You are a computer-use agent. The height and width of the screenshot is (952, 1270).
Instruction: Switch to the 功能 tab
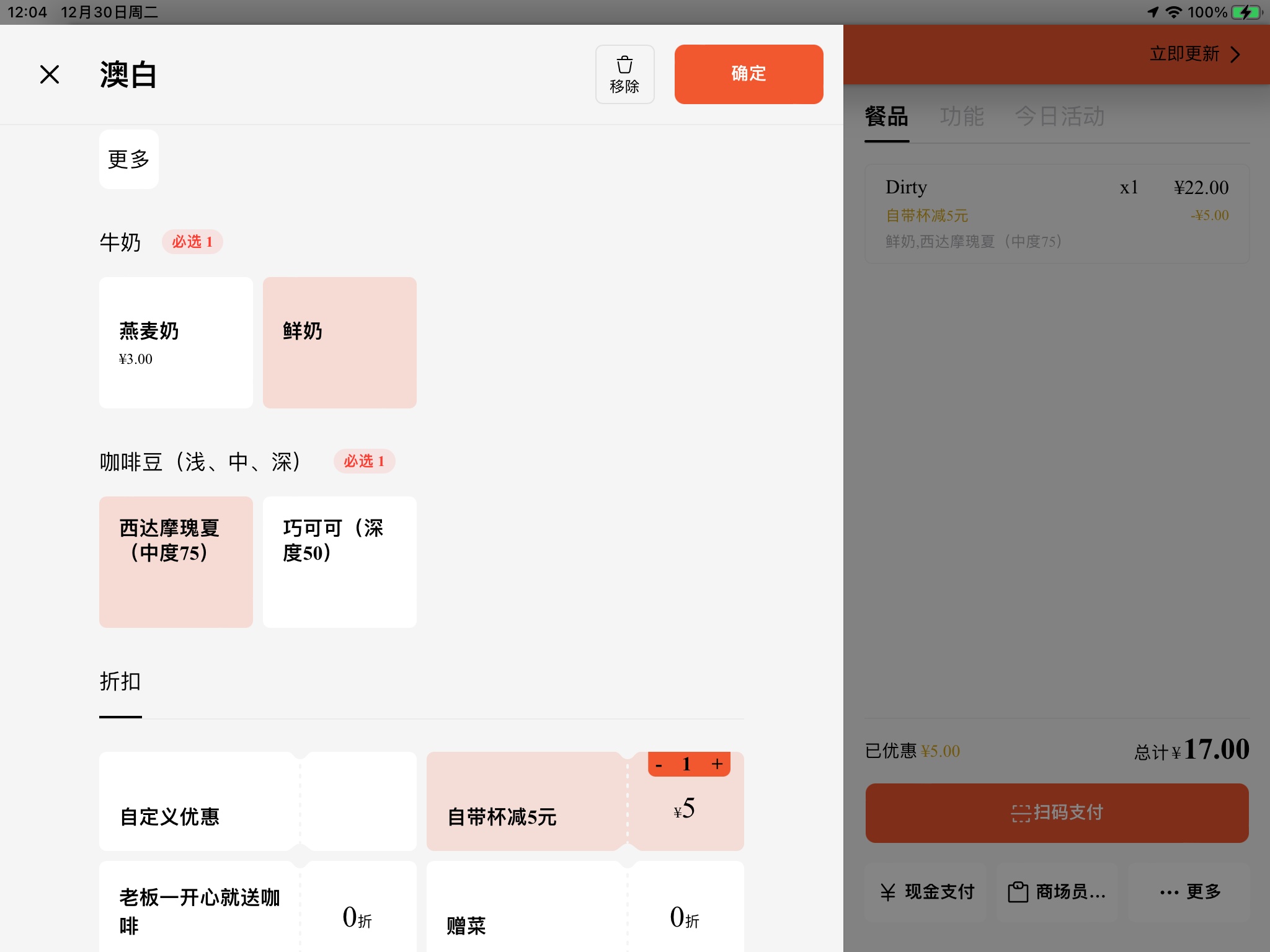(x=962, y=117)
